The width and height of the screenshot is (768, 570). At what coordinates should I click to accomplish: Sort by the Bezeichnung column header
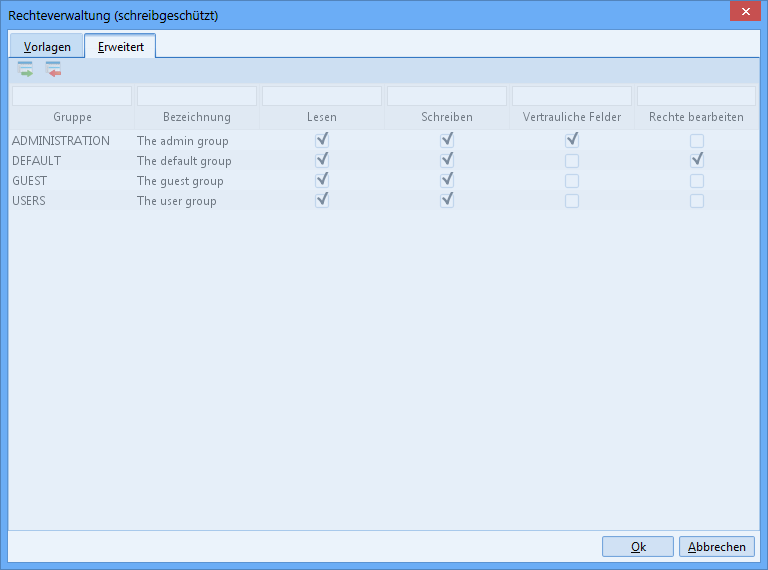(x=197, y=117)
